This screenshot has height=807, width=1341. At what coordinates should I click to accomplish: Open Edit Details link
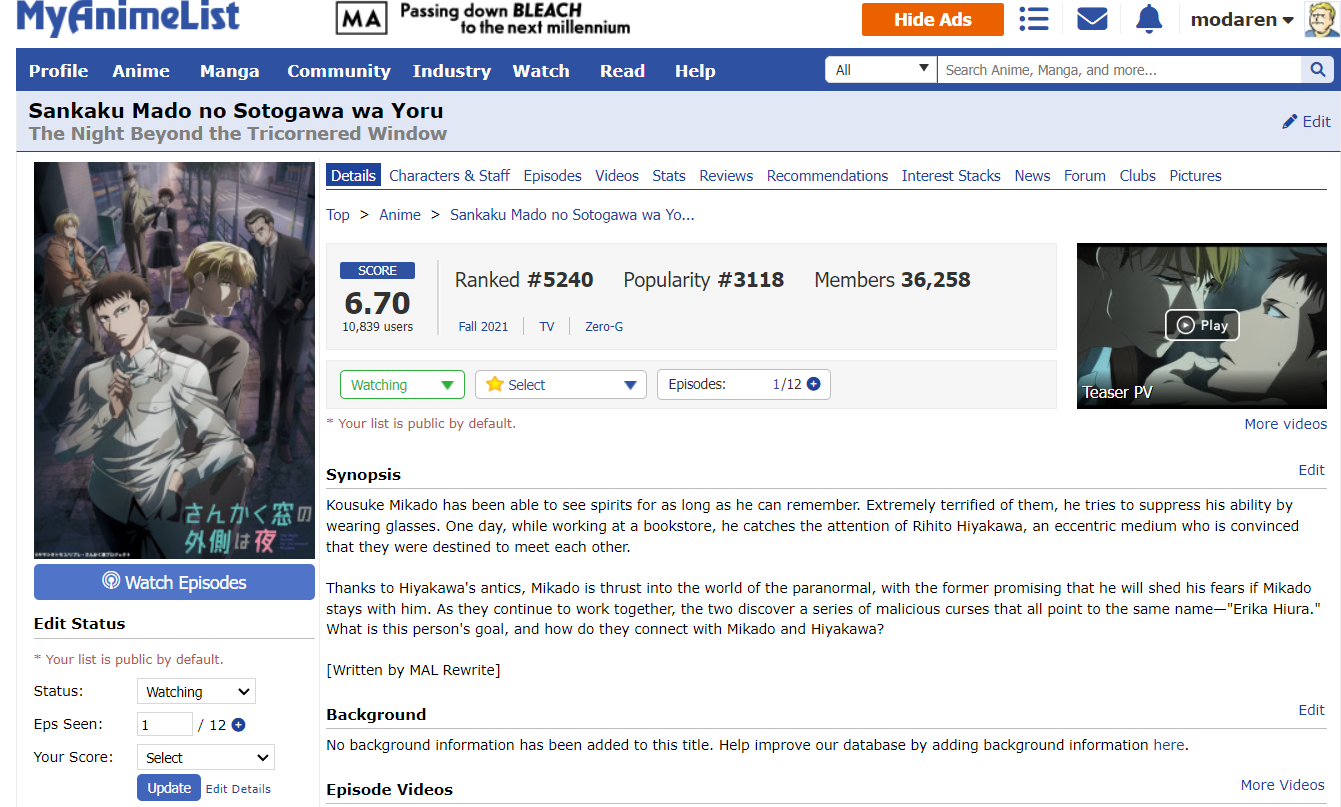(238, 788)
